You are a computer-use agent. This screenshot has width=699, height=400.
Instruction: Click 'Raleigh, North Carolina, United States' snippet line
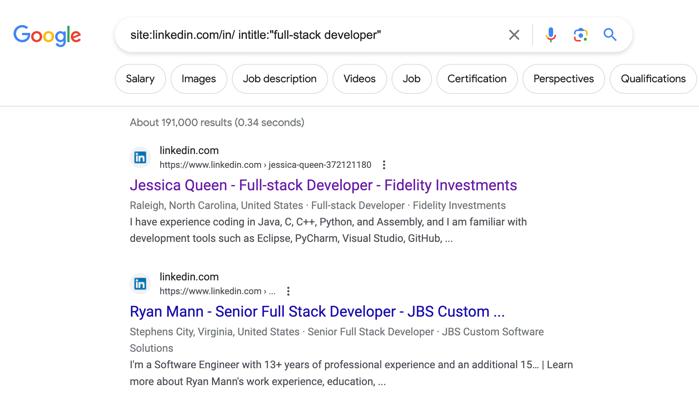[x=317, y=206]
